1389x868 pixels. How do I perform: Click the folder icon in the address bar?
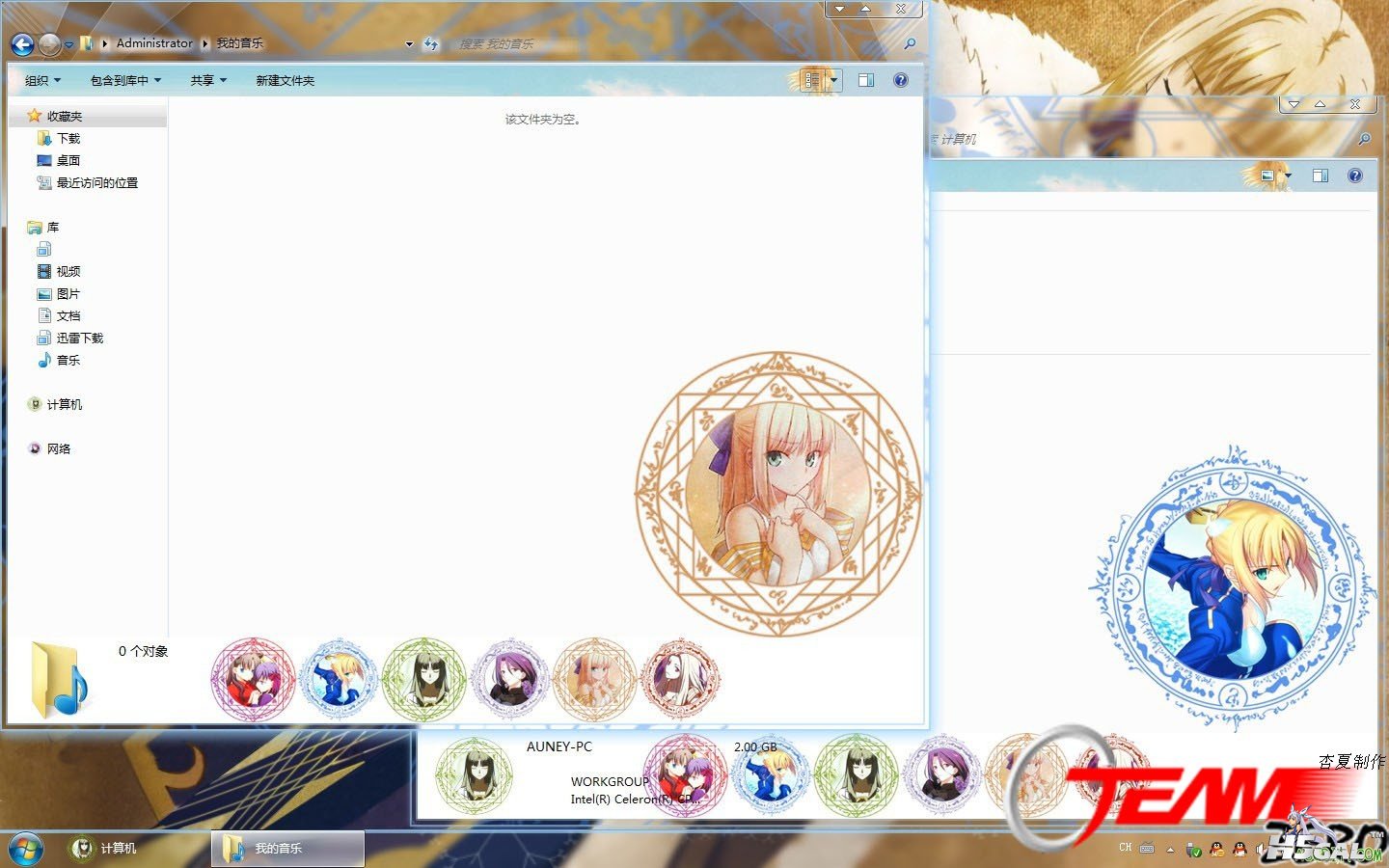click(x=87, y=43)
